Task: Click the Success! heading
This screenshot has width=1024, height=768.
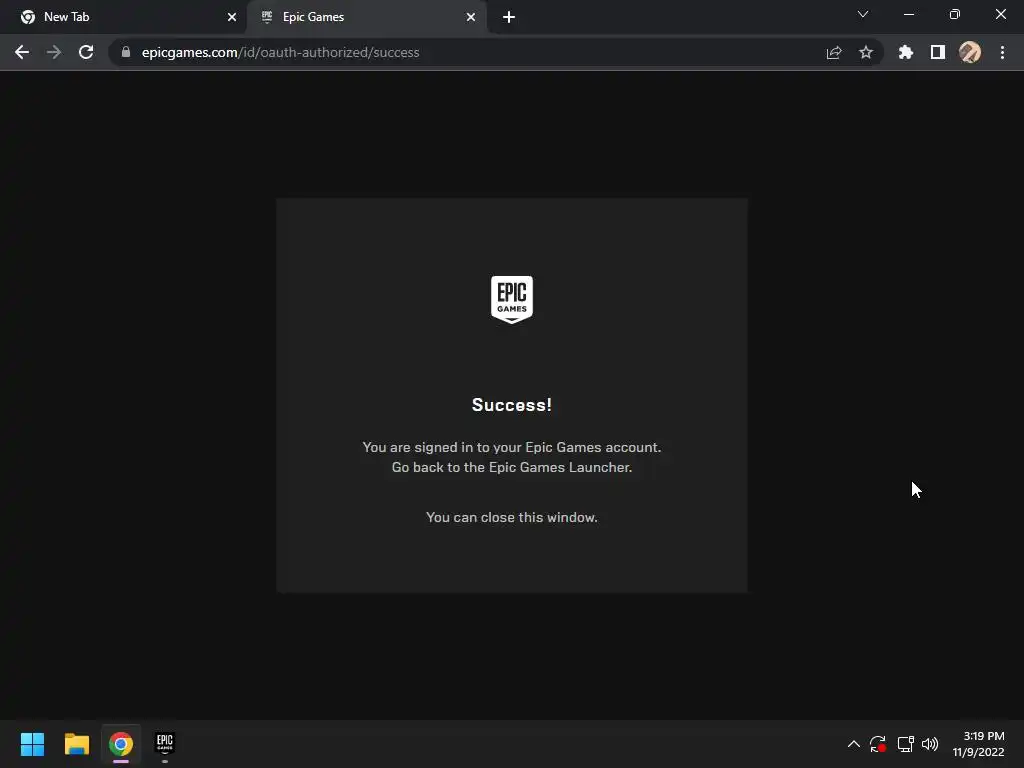Action: coord(512,405)
